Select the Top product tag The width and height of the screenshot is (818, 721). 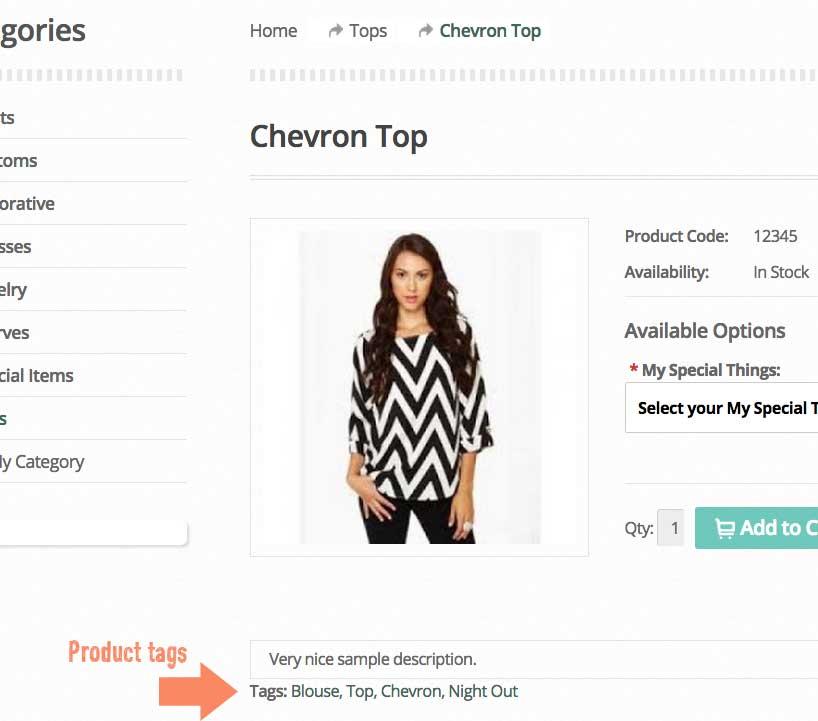click(359, 691)
